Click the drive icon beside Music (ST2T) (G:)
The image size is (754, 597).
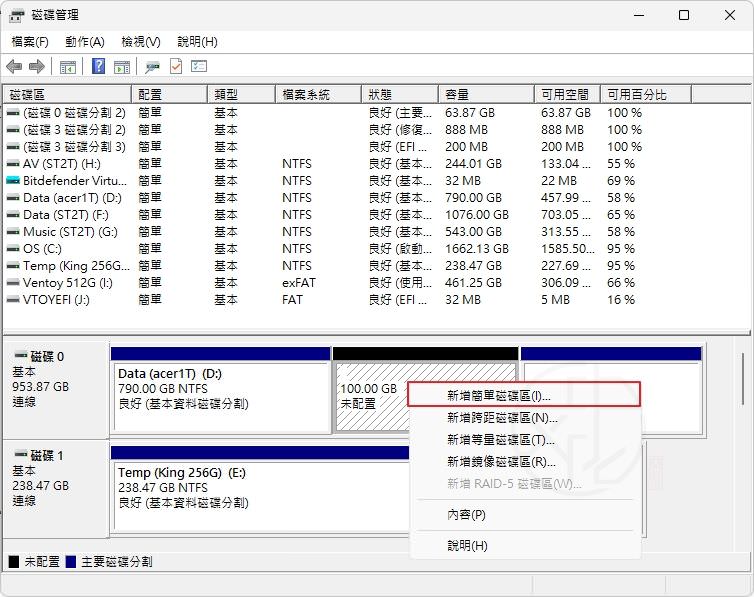pos(13,232)
